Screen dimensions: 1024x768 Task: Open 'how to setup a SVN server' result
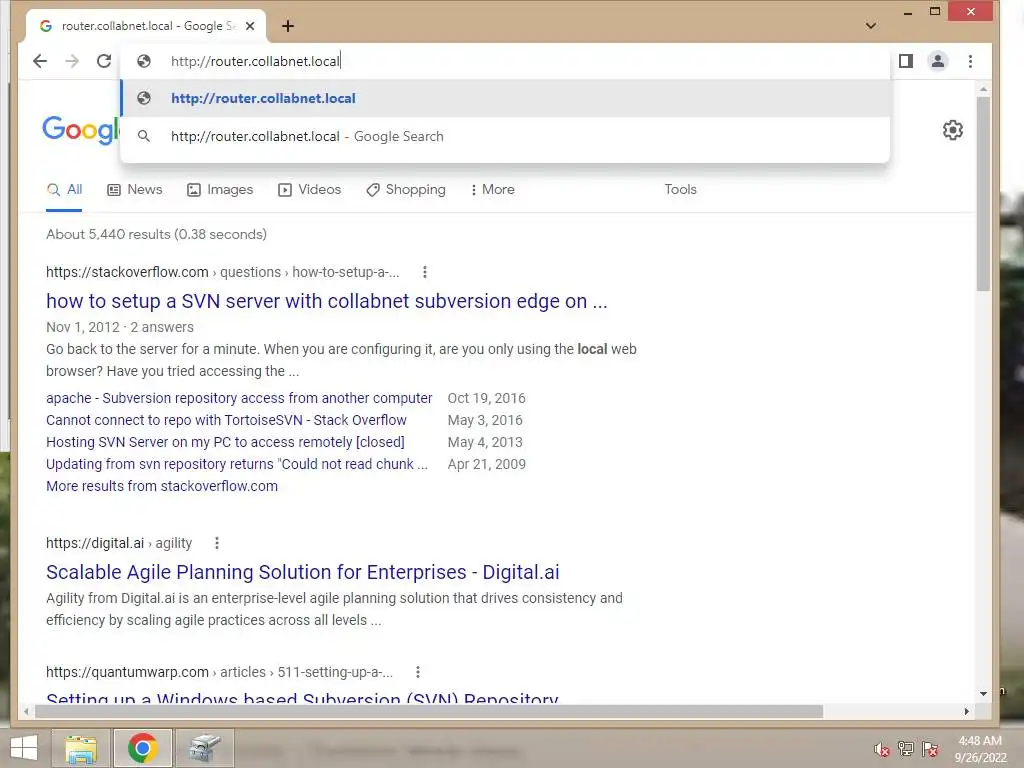click(327, 302)
